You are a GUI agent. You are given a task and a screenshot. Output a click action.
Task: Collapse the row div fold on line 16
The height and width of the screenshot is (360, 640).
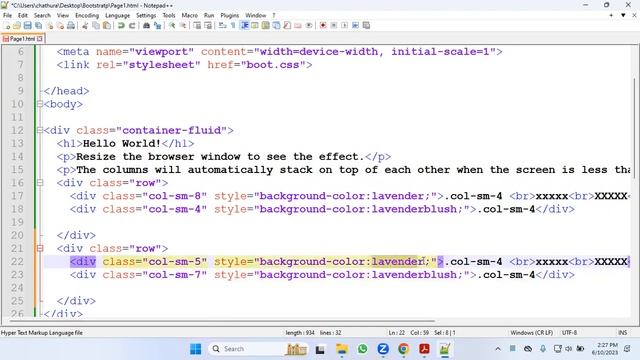tap(40, 183)
